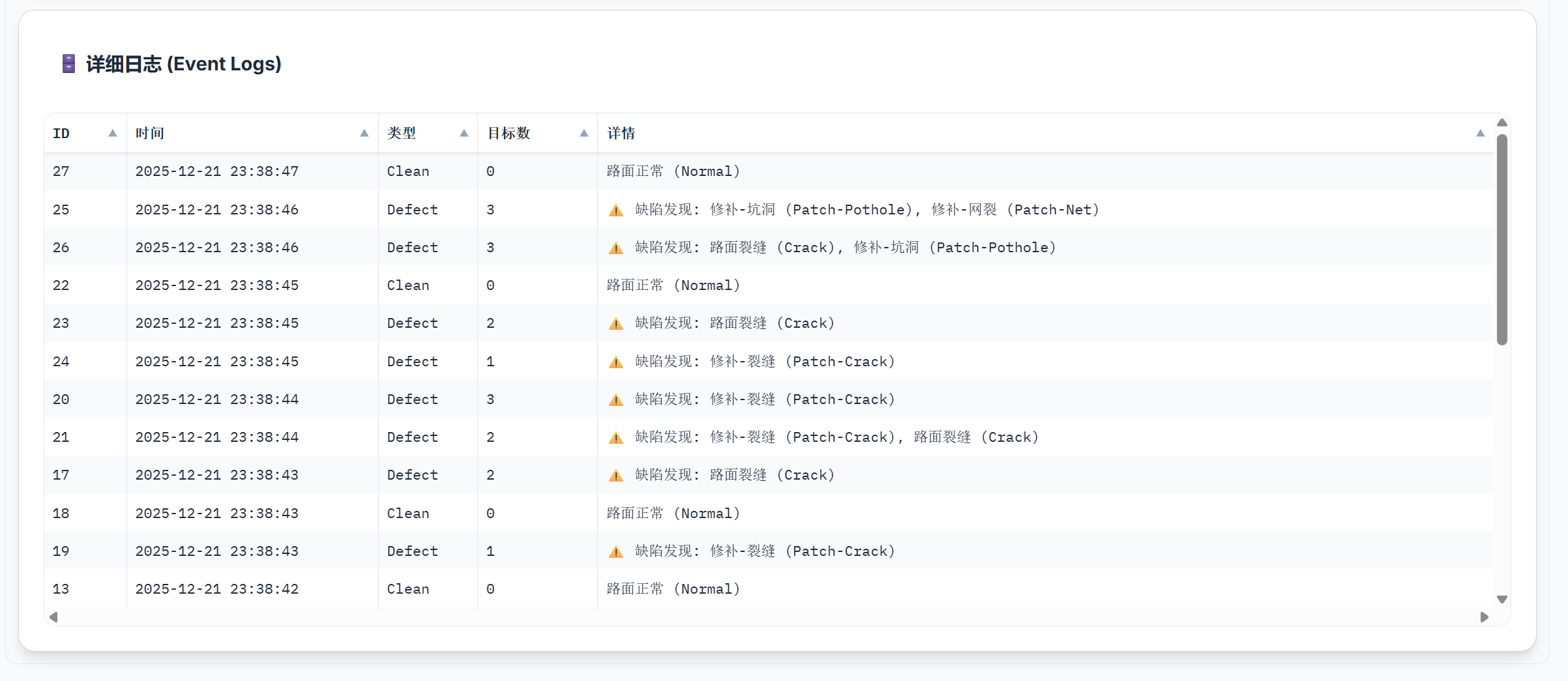The image size is (1568, 681).
Task: Click the Event Logs server icon
Action: coord(68,64)
